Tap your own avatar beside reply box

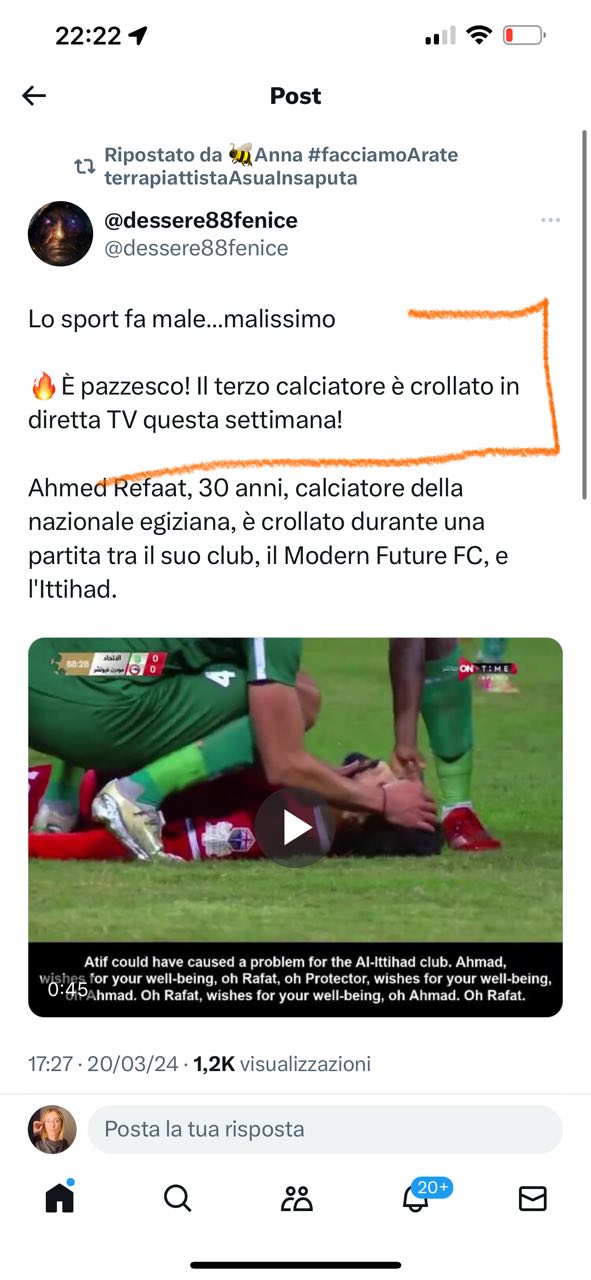[x=52, y=1129]
